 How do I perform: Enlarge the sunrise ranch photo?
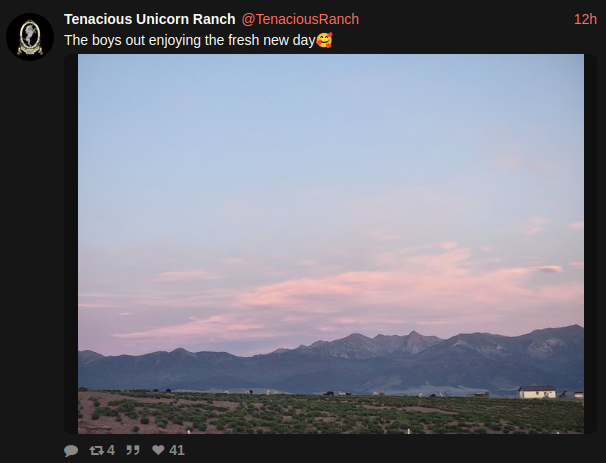tap(331, 244)
